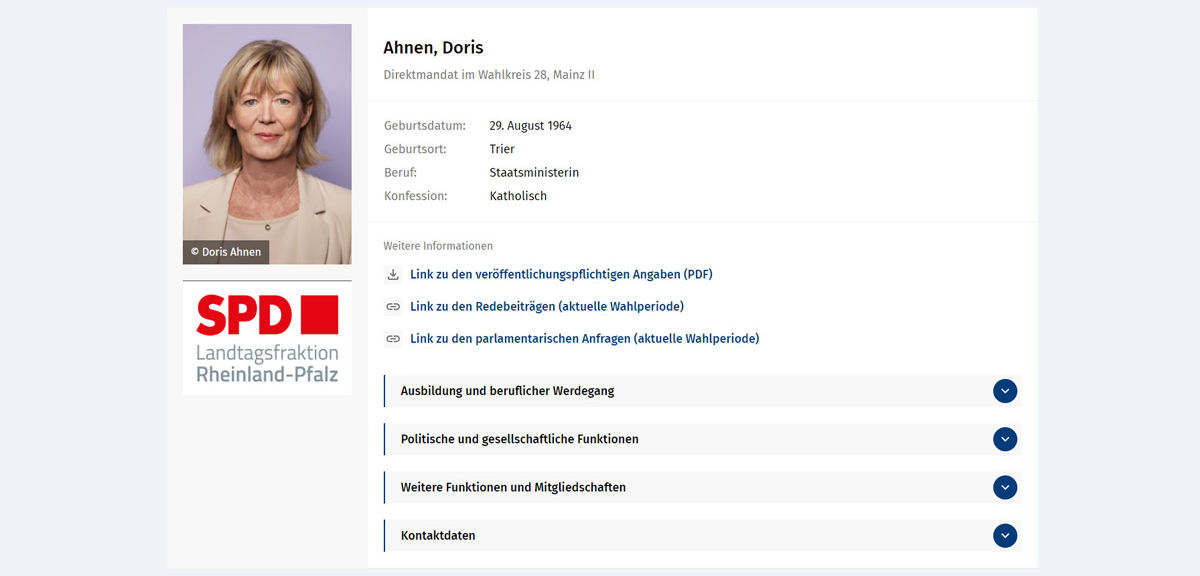The width and height of the screenshot is (1200, 576).
Task: Click the chain icon beside the parlamentarischen Anfragen link
Action: point(393,338)
